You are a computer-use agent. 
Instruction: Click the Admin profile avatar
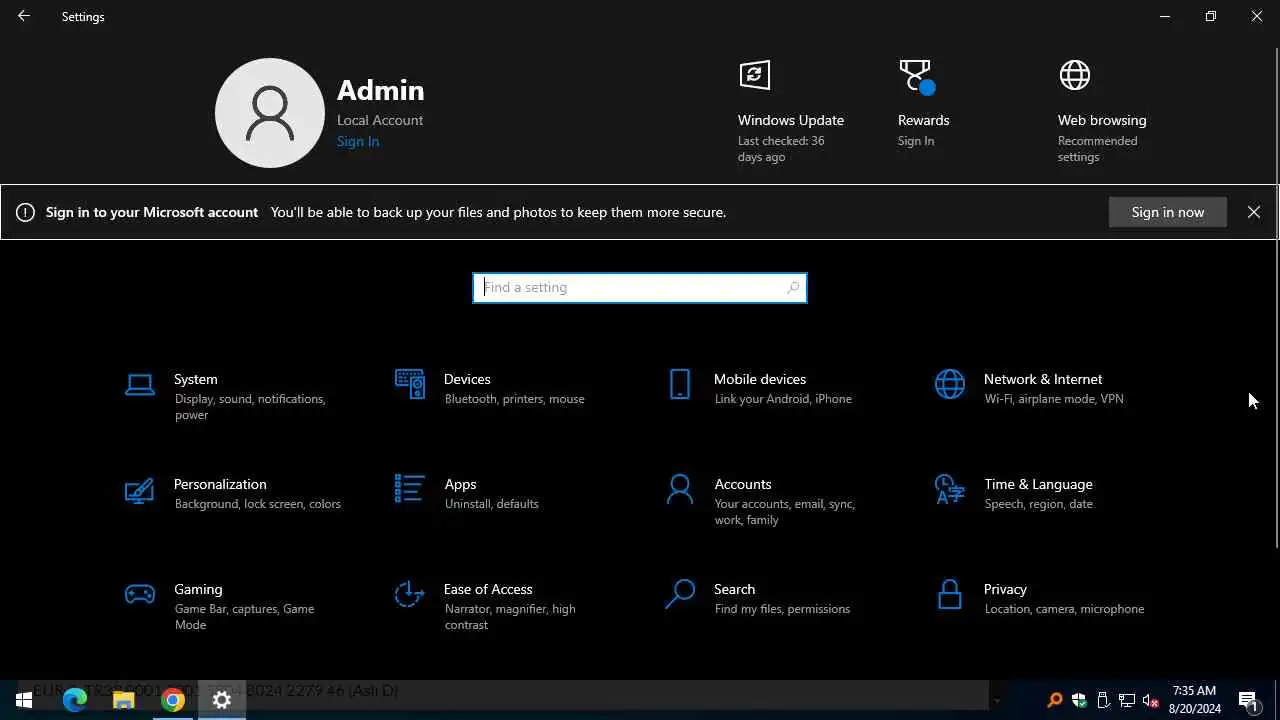tap(270, 112)
